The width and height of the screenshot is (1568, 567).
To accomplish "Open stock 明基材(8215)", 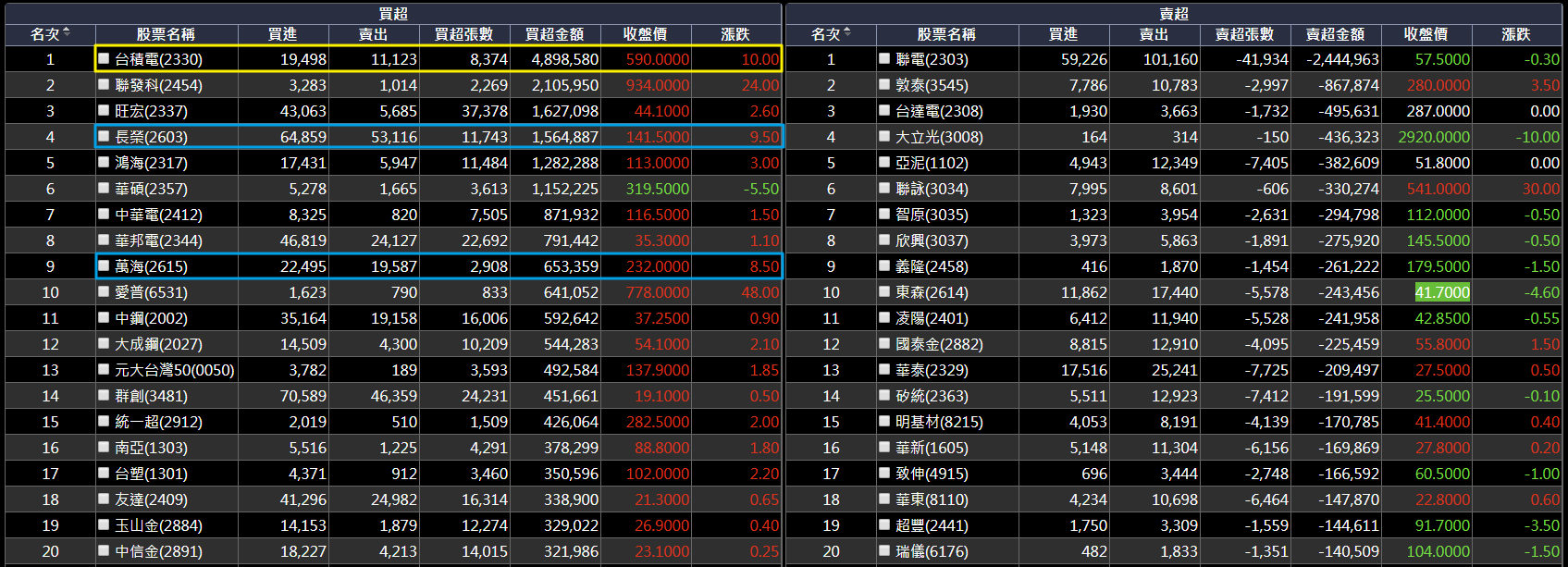I will tap(939, 422).
